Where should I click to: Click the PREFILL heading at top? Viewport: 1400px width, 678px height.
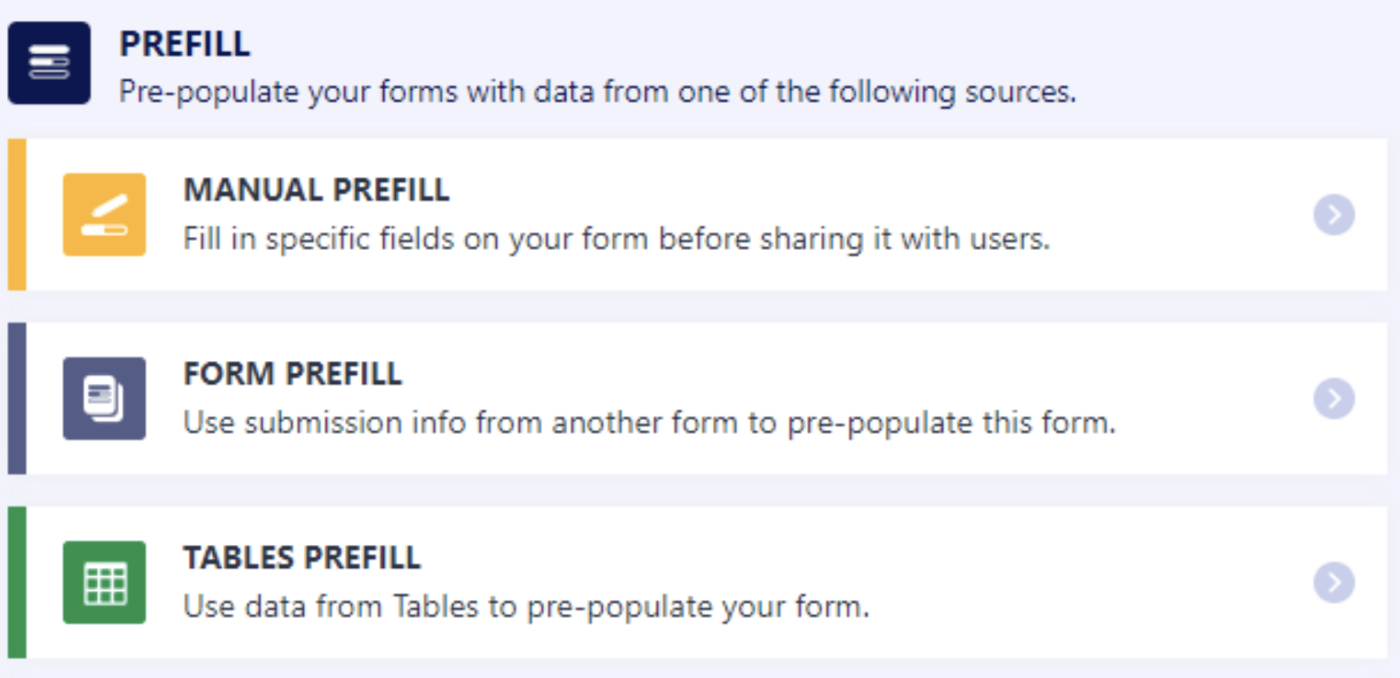185,44
